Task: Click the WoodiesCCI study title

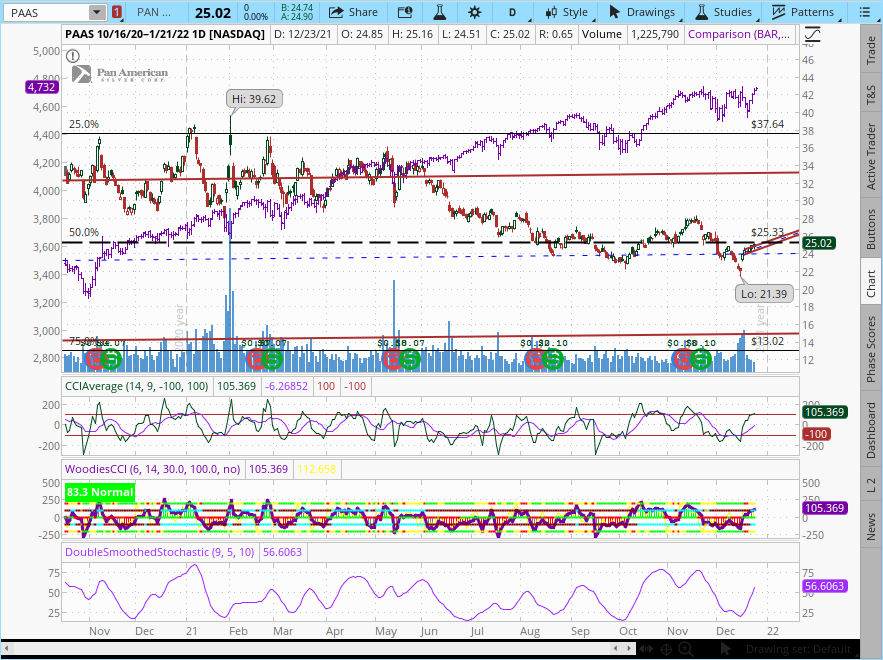Action: [x=153, y=469]
